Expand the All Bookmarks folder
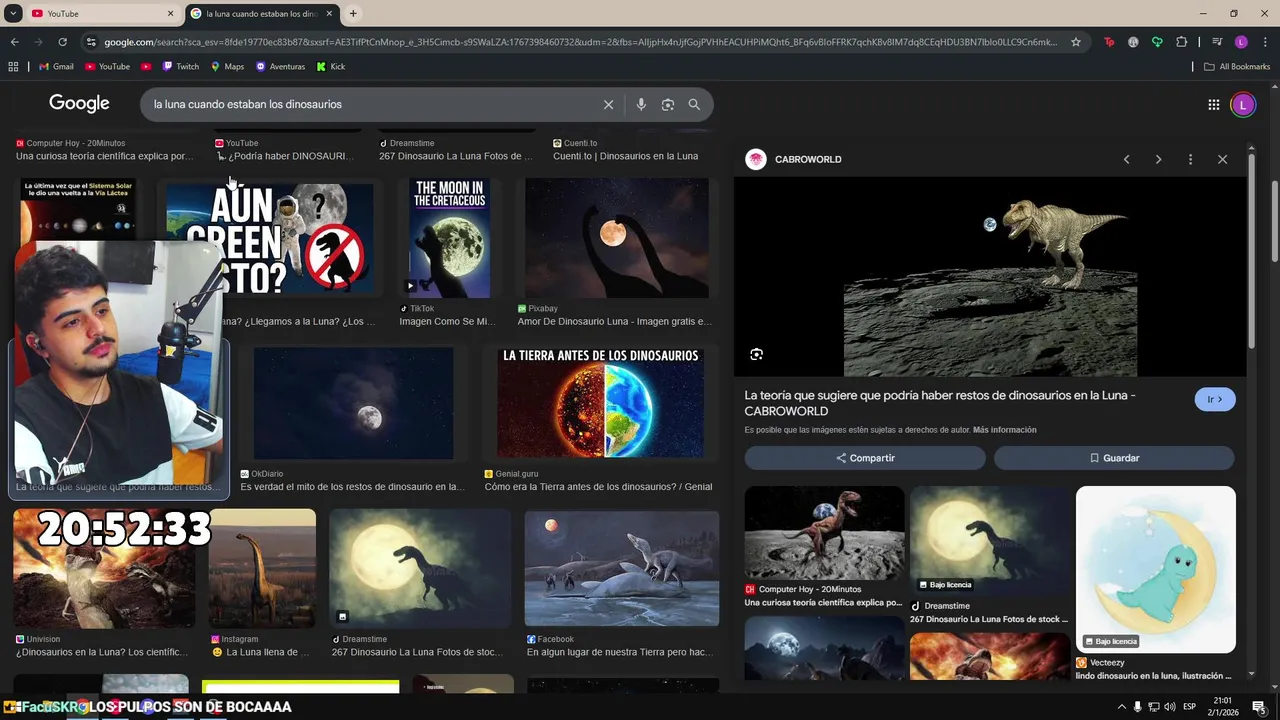1280x720 pixels. click(x=1237, y=66)
